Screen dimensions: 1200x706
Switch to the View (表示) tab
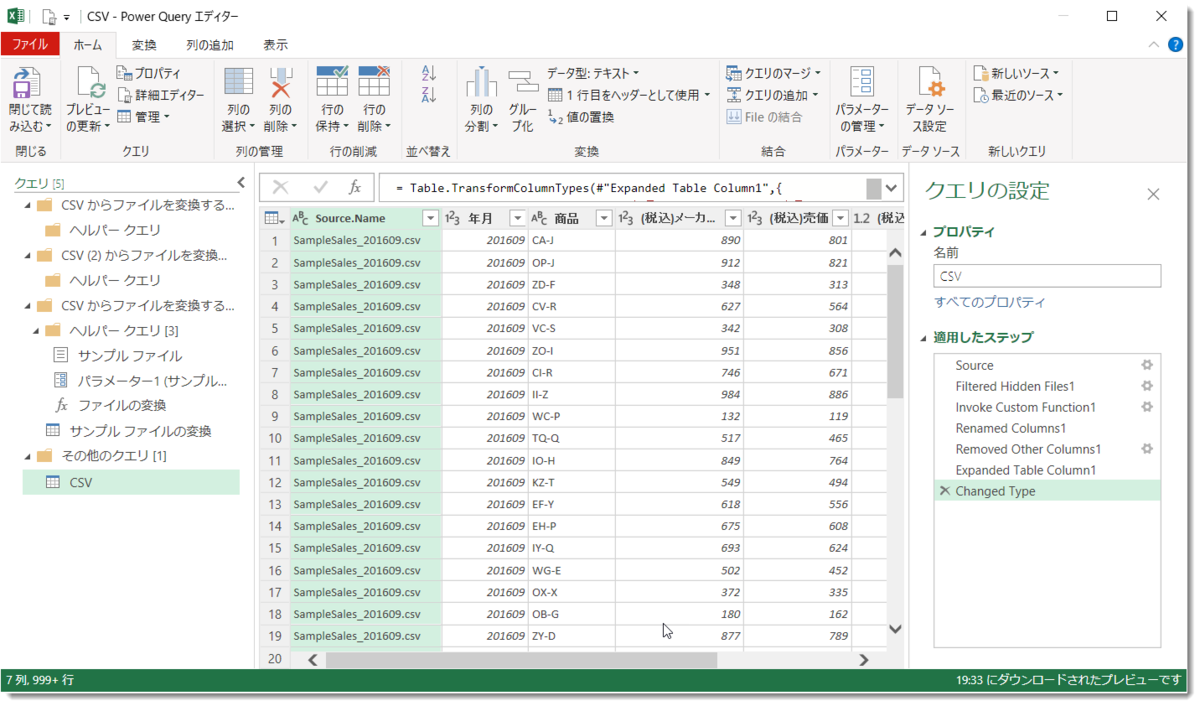[x=275, y=45]
